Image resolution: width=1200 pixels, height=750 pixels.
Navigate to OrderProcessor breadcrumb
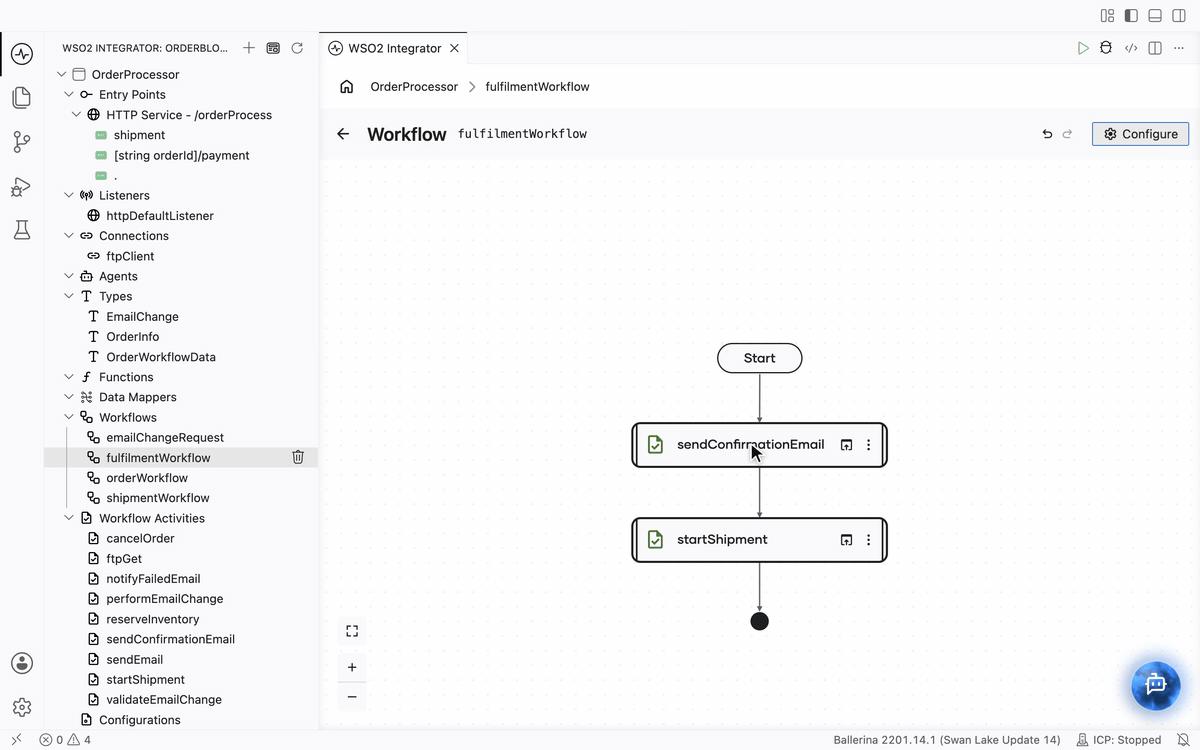pyautogui.click(x=414, y=87)
